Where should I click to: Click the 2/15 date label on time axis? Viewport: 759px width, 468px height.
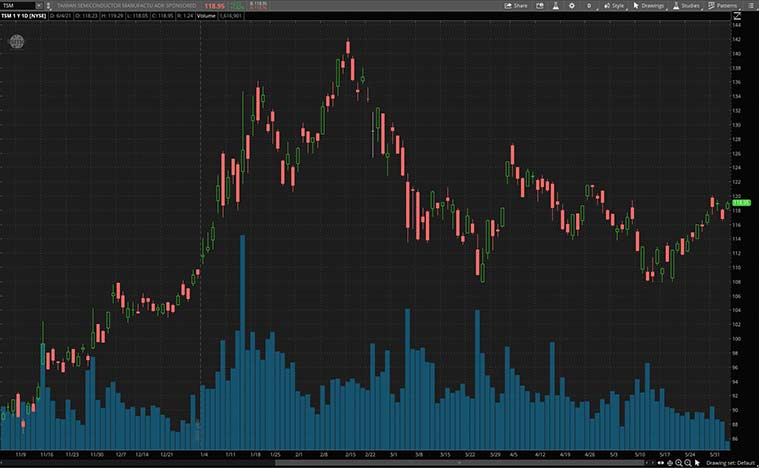click(350, 454)
